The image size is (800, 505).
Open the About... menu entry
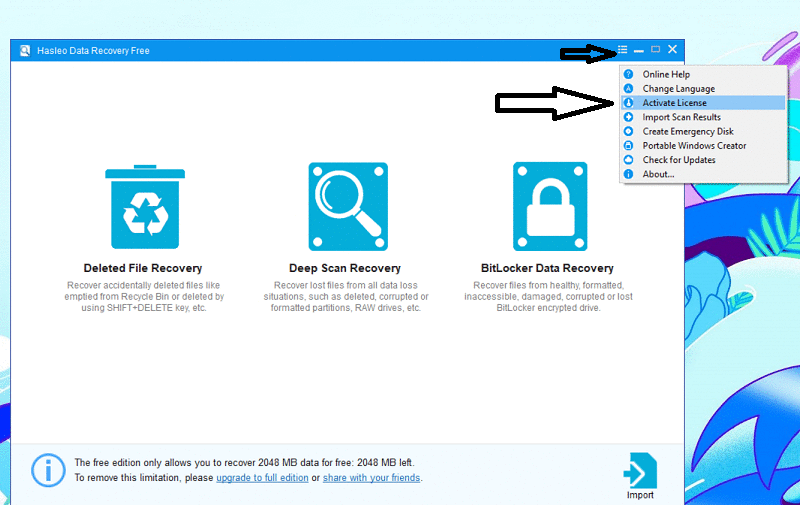coord(658,174)
